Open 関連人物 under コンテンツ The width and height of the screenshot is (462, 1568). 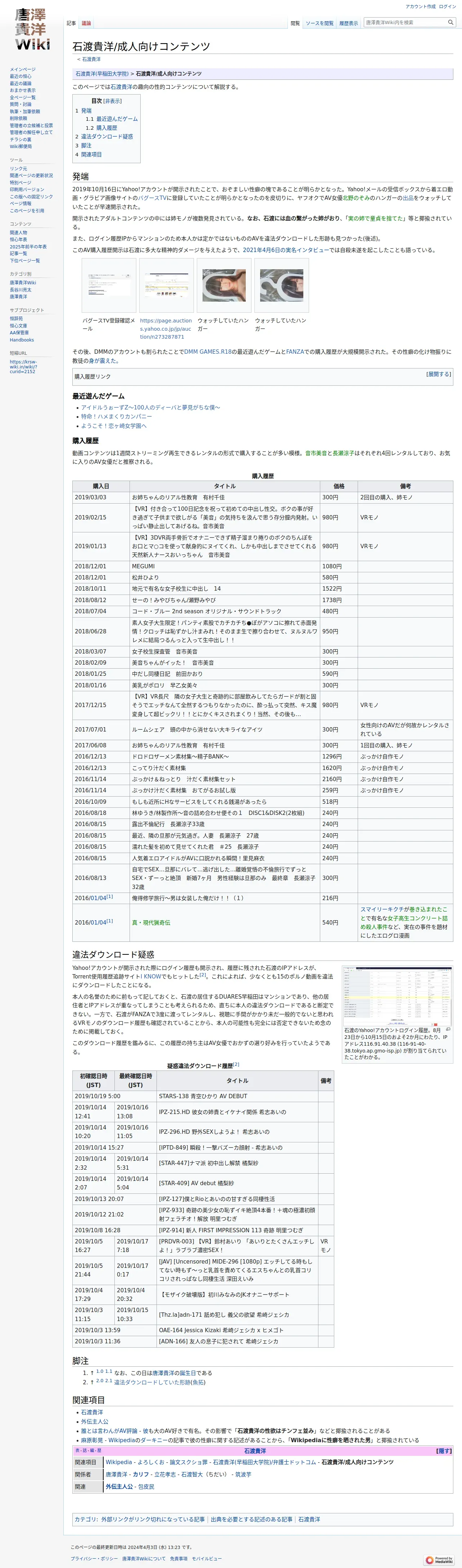[18, 233]
